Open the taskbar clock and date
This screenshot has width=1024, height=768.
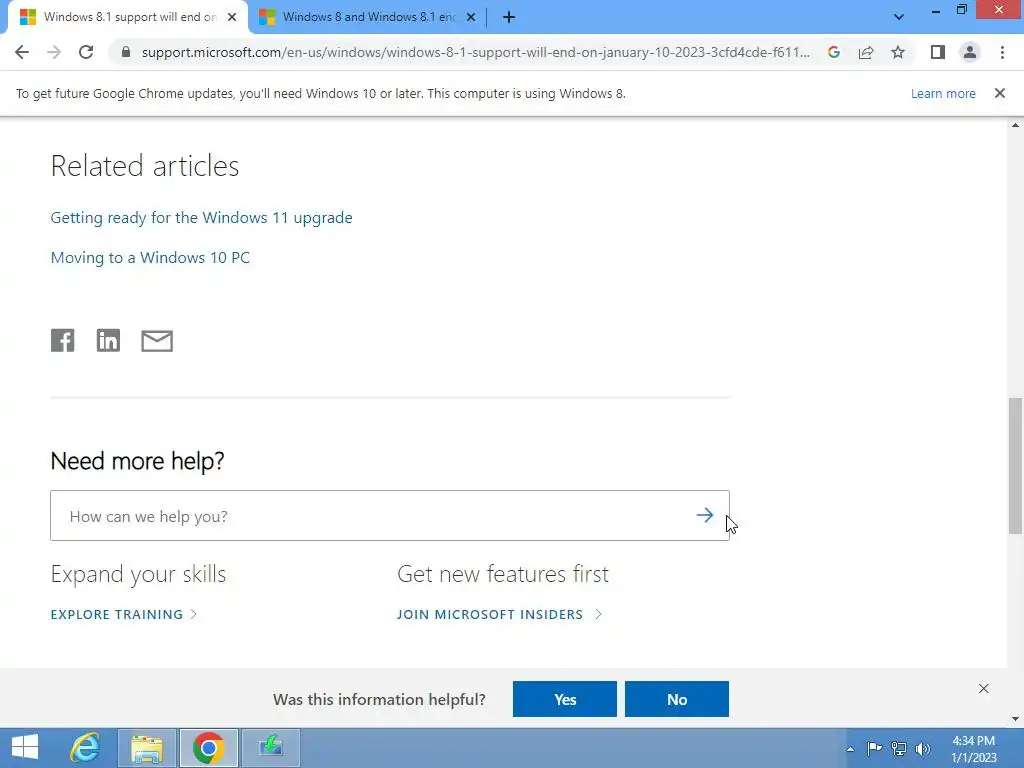click(974, 749)
